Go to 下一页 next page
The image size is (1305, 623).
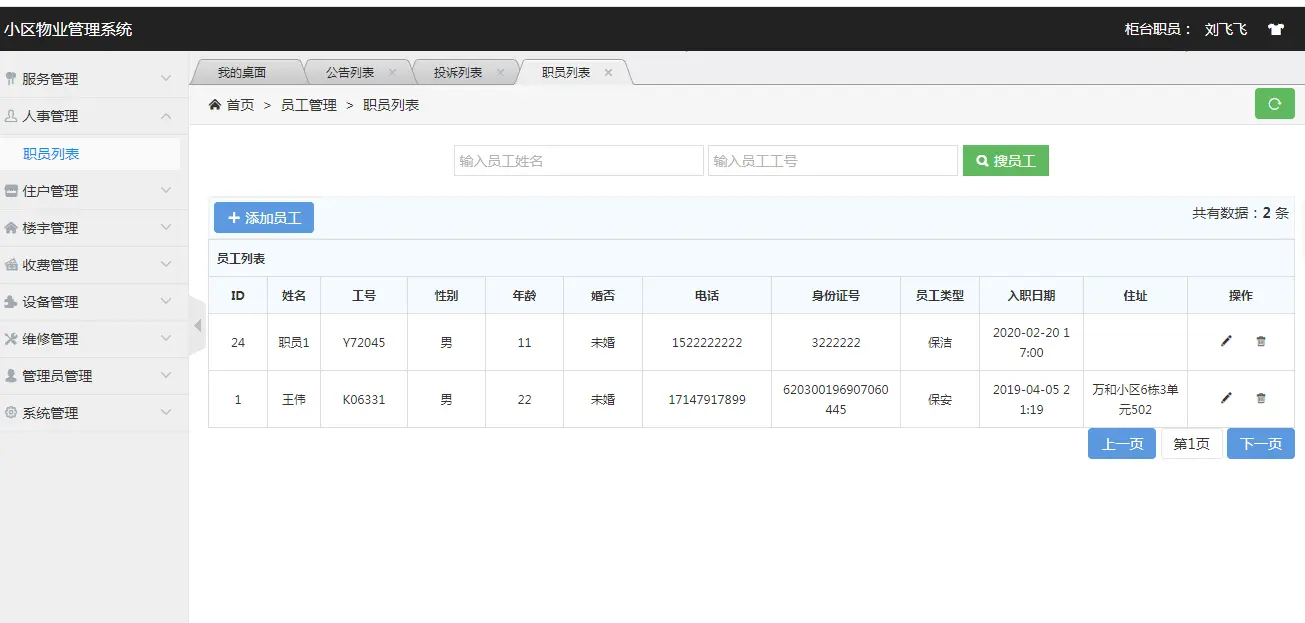pyautogui.click(x=1261, y=443)
